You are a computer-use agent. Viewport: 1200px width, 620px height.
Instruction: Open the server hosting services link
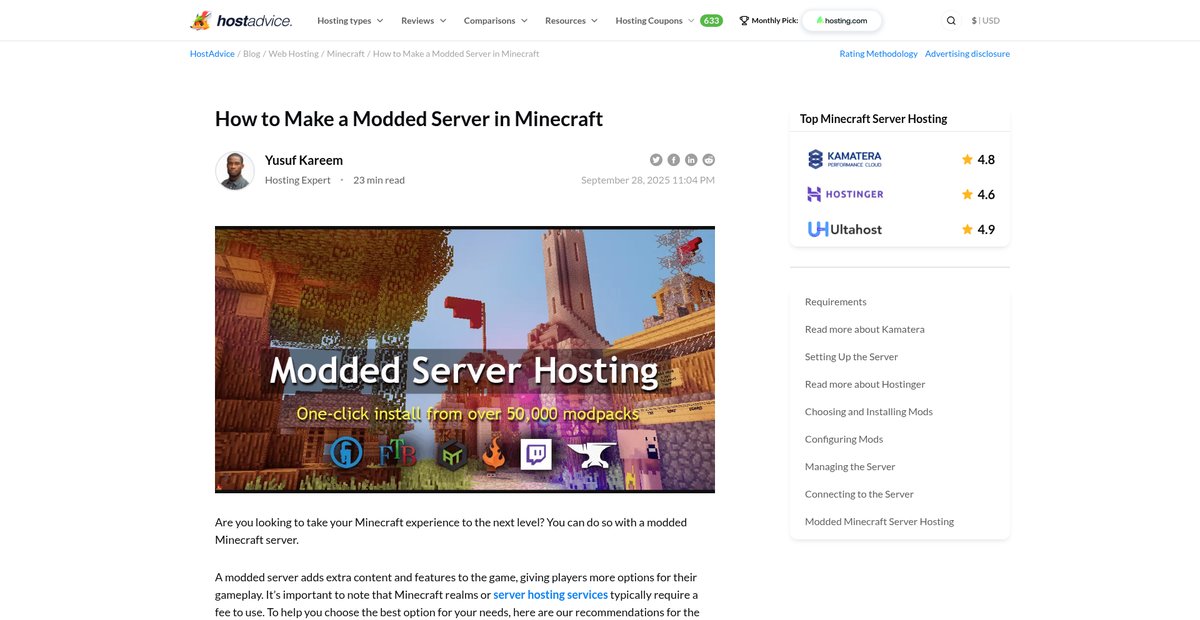coord(550,594)
